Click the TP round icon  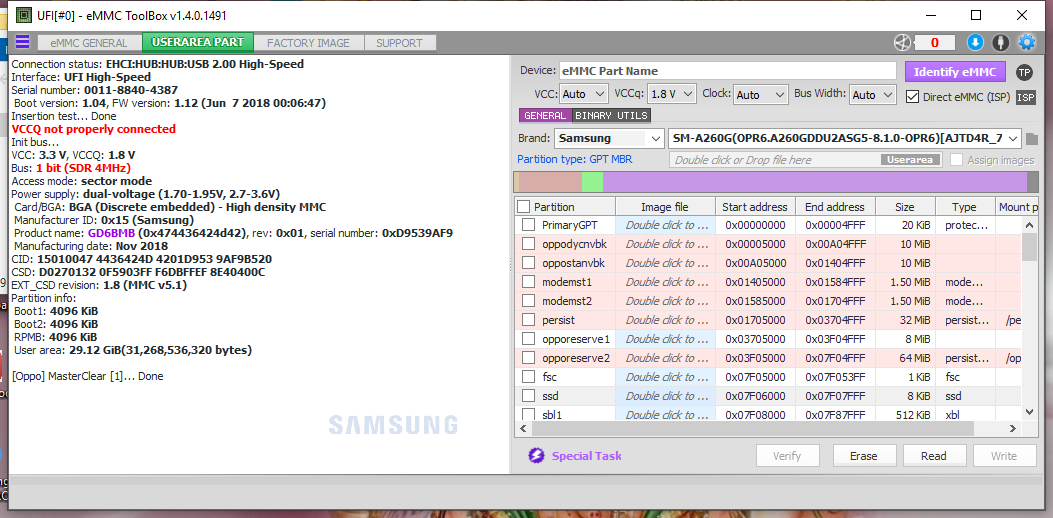coord(1023,72)
